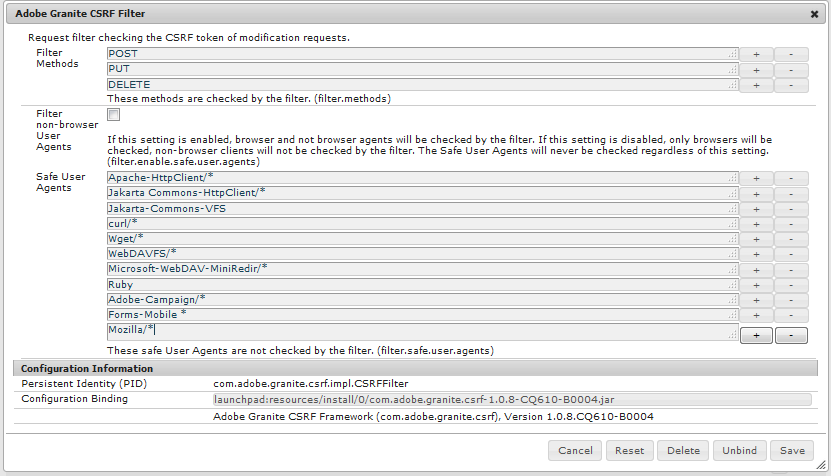
Task: Remove the WebDAVFS/* safe agent
Action: tap(791, 254)
